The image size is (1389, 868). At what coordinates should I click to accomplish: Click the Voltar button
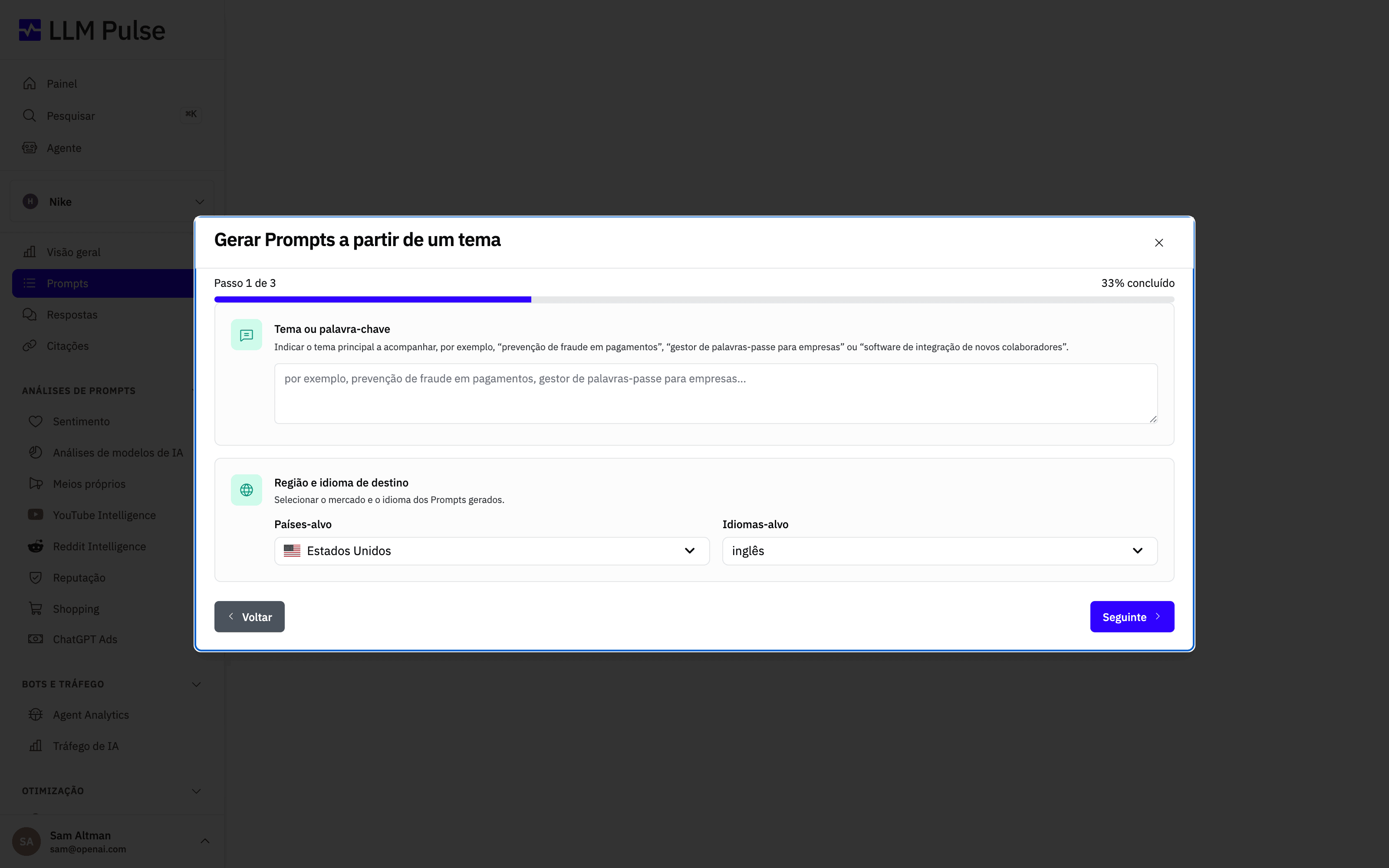[249, 617]
